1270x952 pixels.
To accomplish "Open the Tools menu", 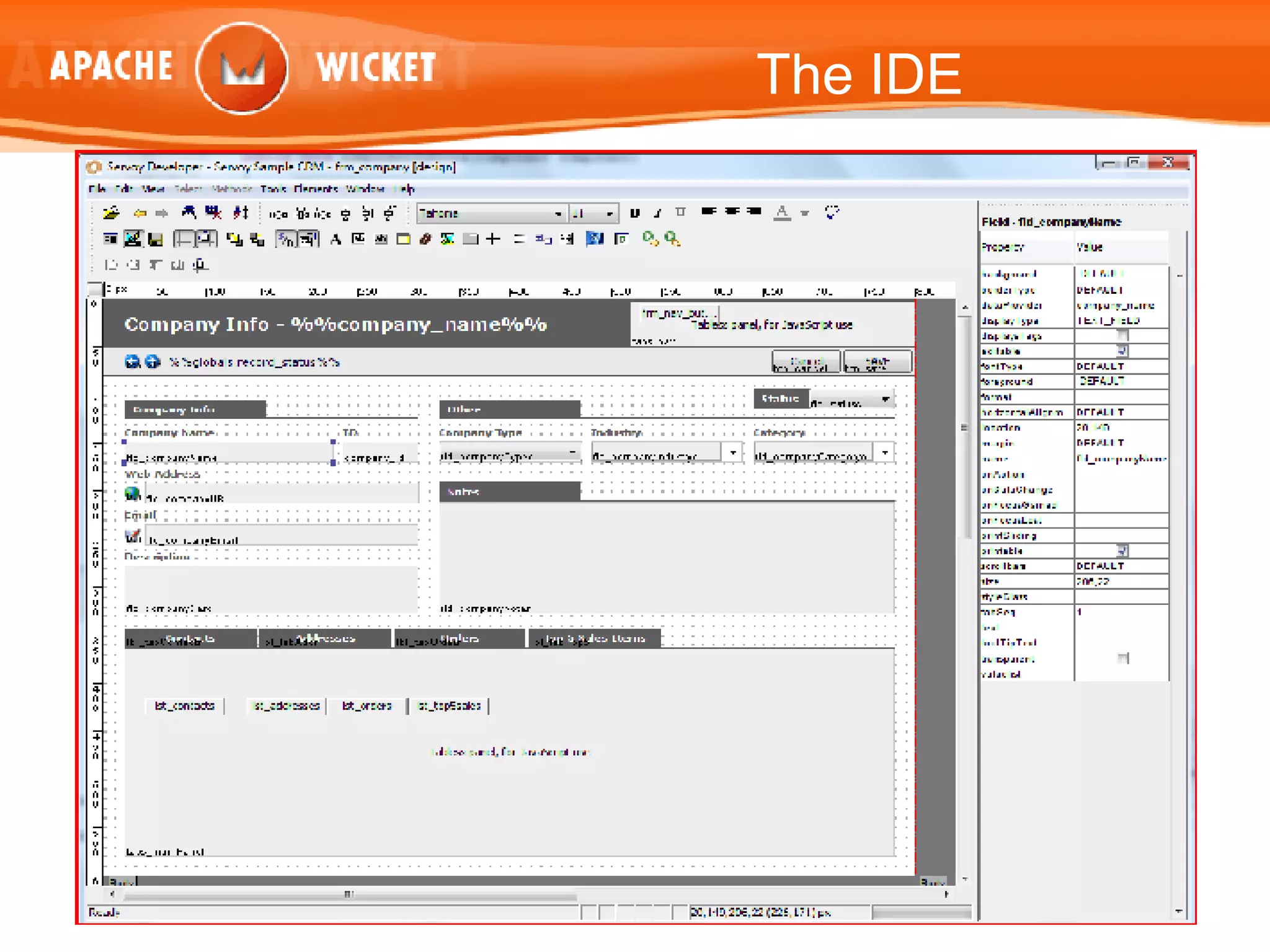I will (273, 188).
